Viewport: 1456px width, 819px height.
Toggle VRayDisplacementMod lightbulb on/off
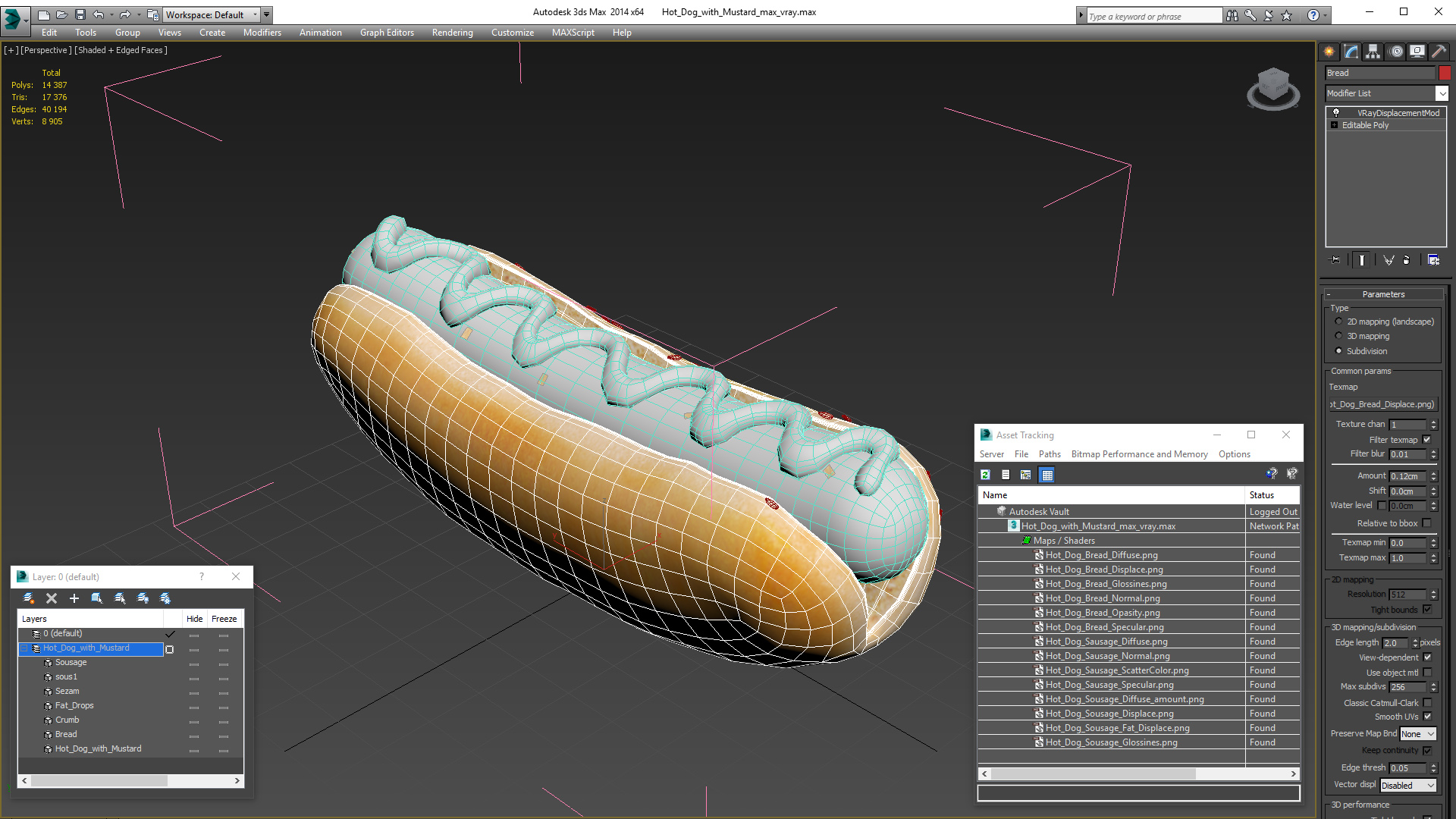click(x=1336, y=113)
